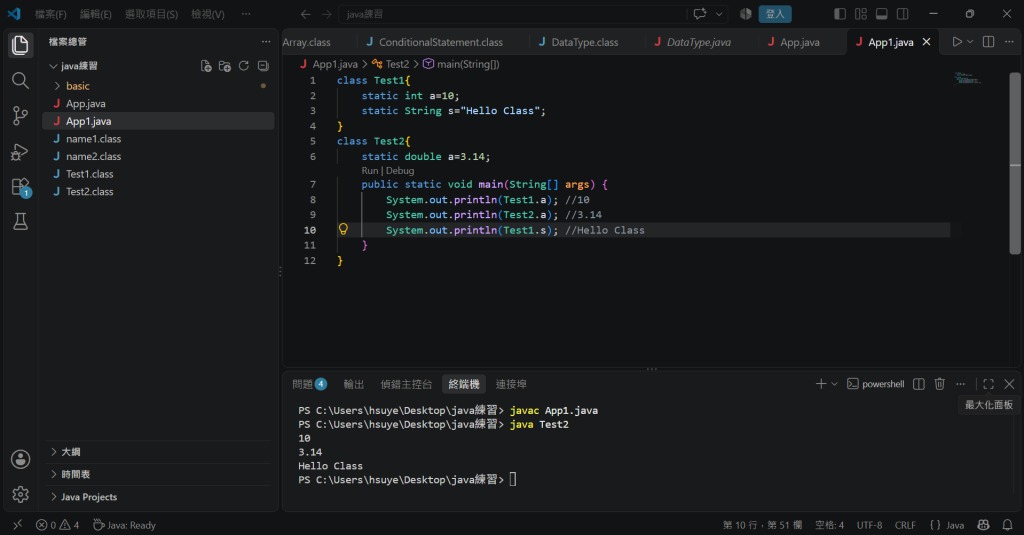Viewport: 1024px width, 535px height.
Task: Click New File icon in java練習 folder header
Action: coord(206,66)
